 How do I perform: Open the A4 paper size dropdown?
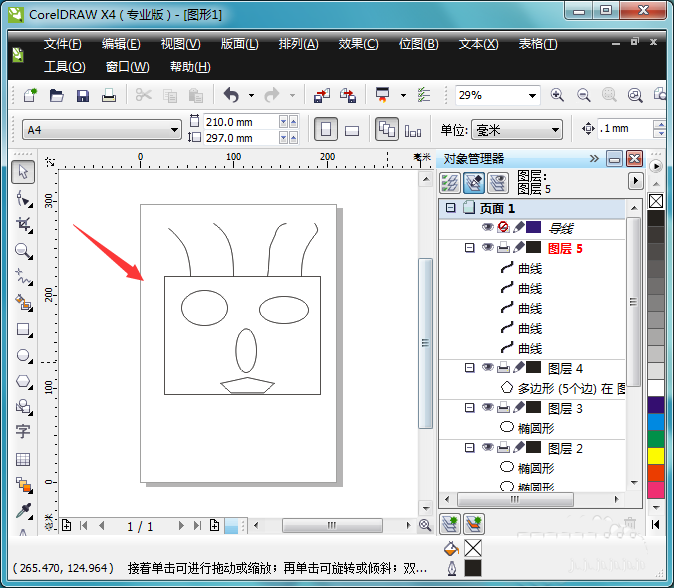[173, 130]
